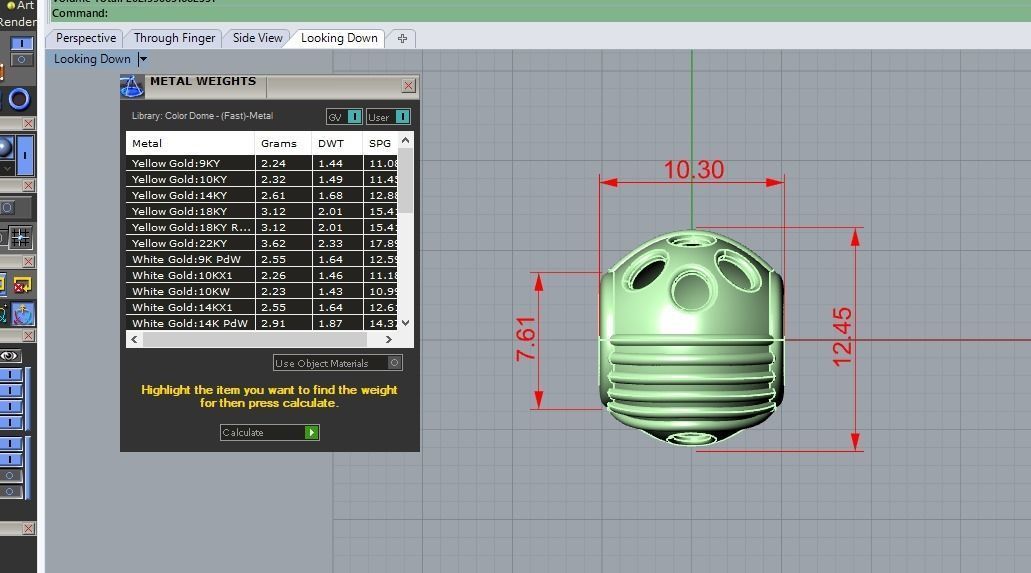Click the 10.30 width dimension label
The height and width of the screenshot is (573, 1031).
[x=694, y=170]
